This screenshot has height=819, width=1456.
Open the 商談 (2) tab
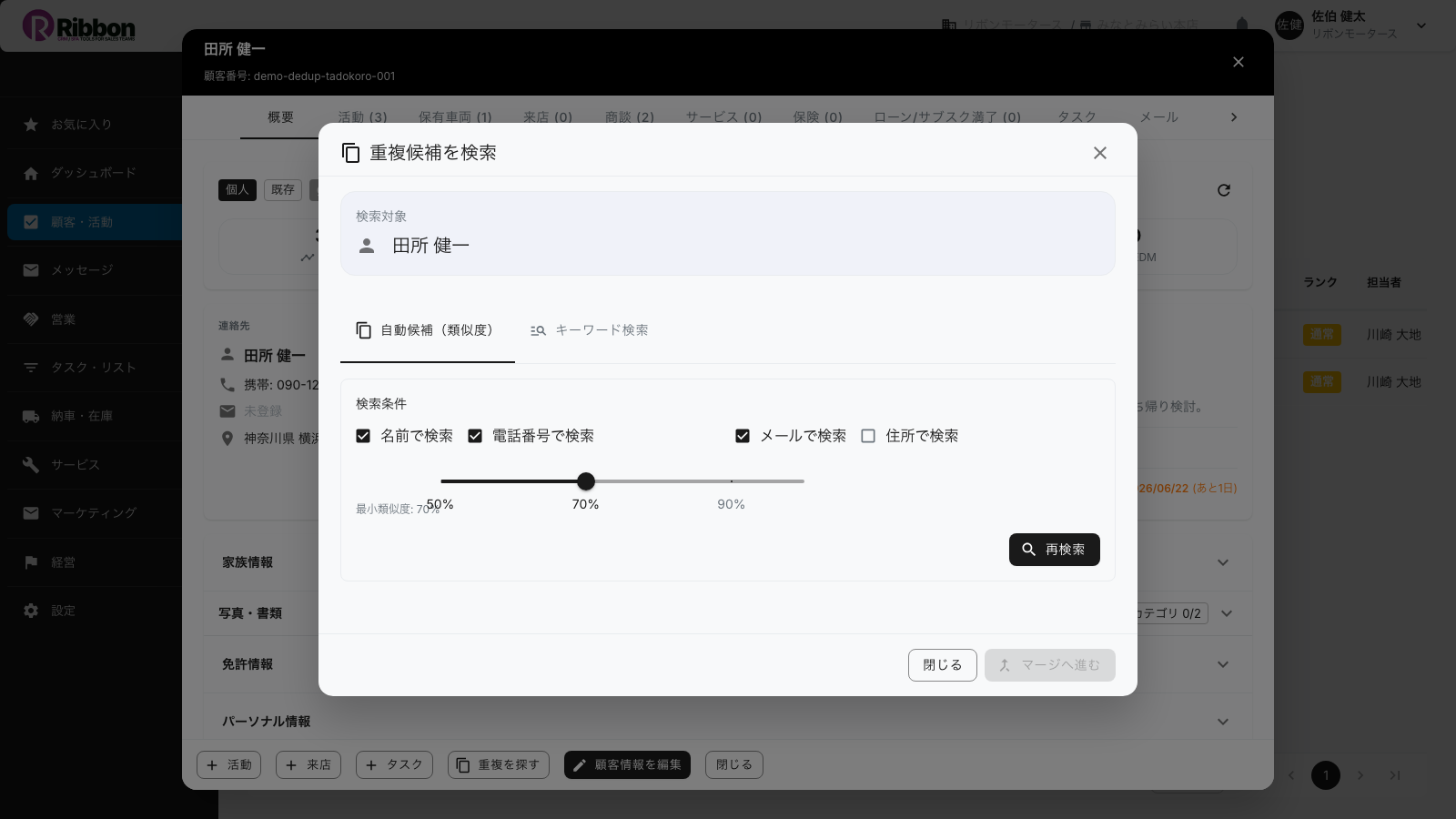(x=630, y=117)
